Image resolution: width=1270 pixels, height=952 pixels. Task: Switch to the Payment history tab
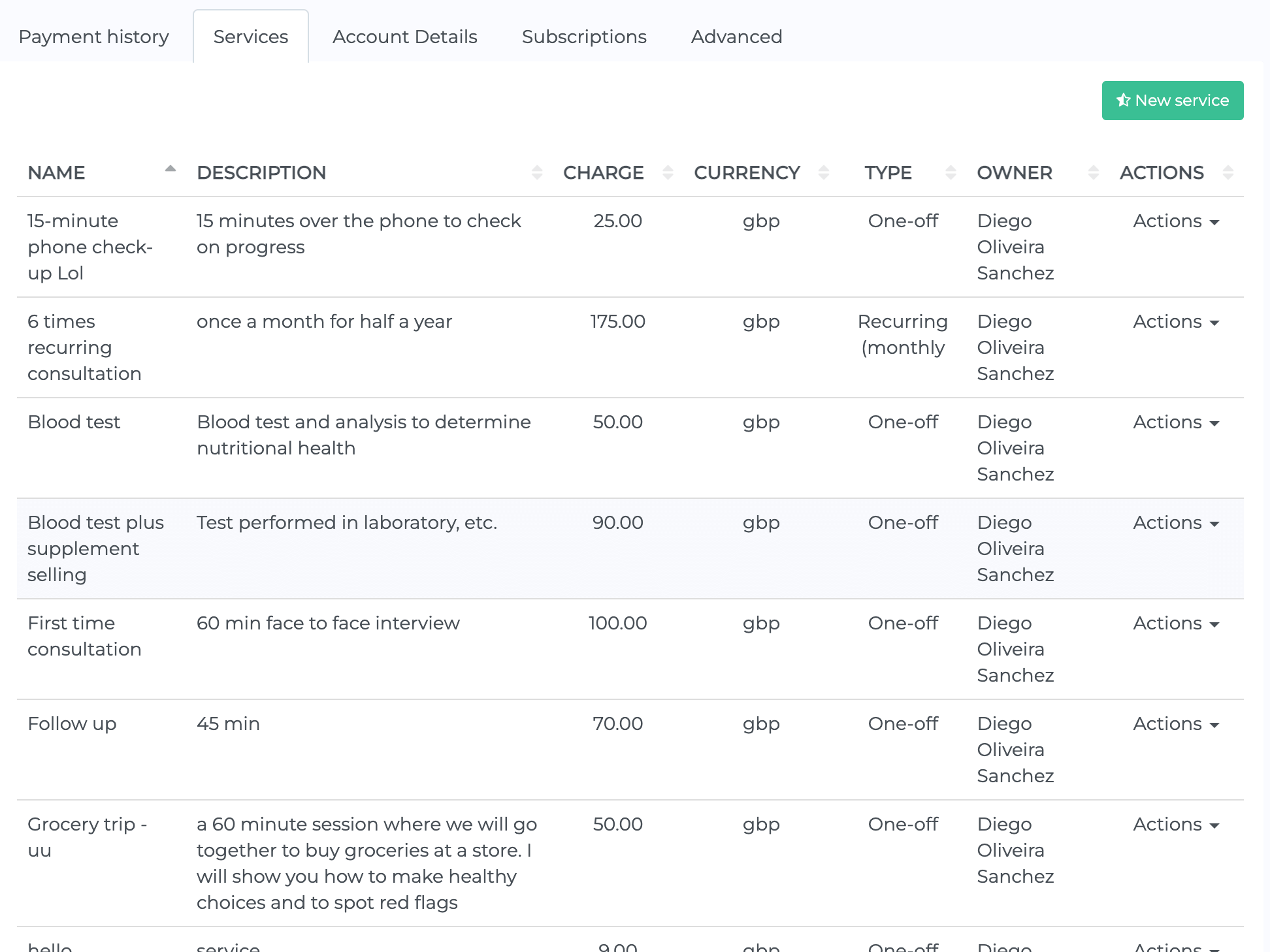coord(93,37)
